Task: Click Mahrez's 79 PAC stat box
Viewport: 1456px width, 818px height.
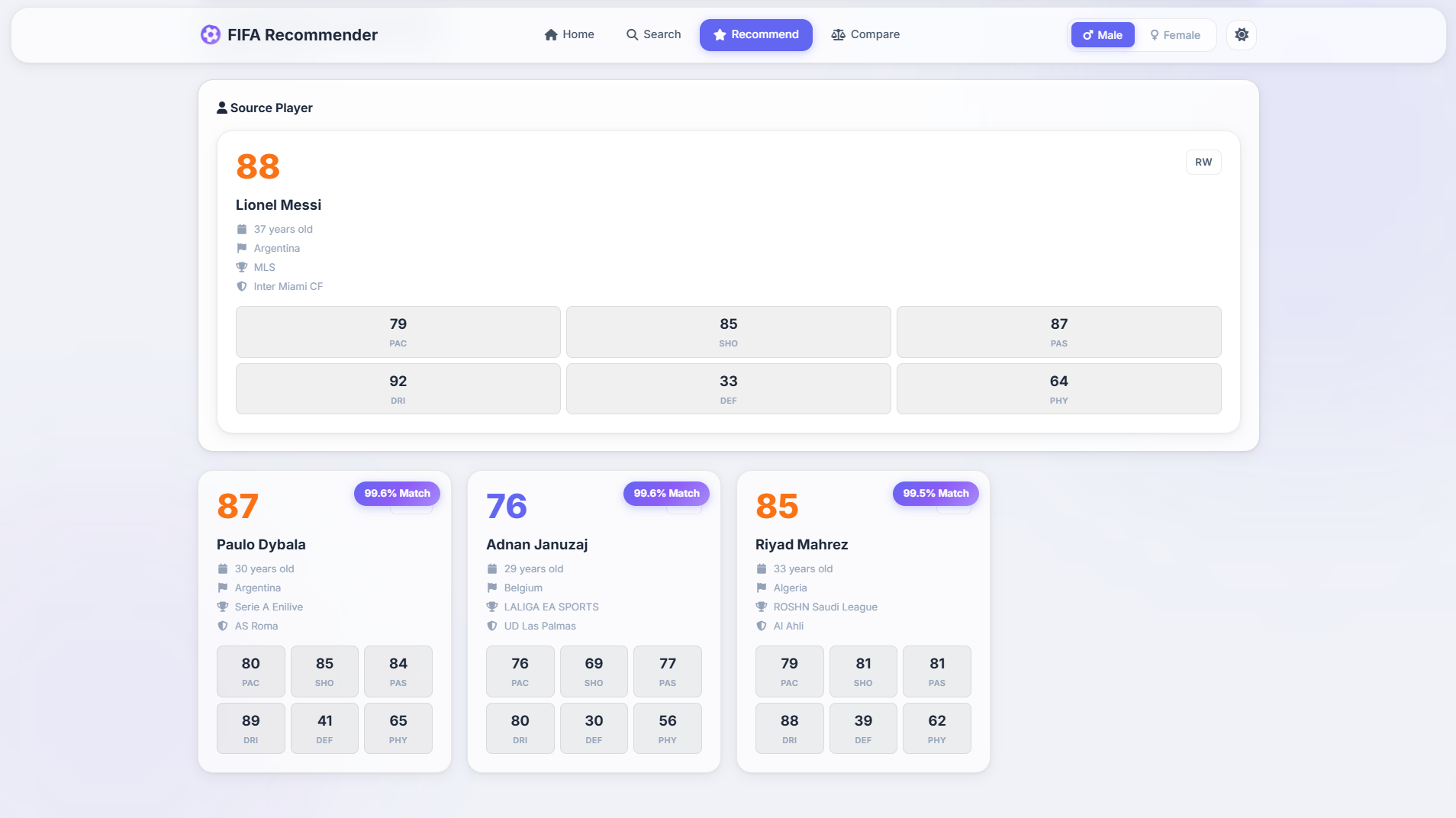Action: (790, 671)
